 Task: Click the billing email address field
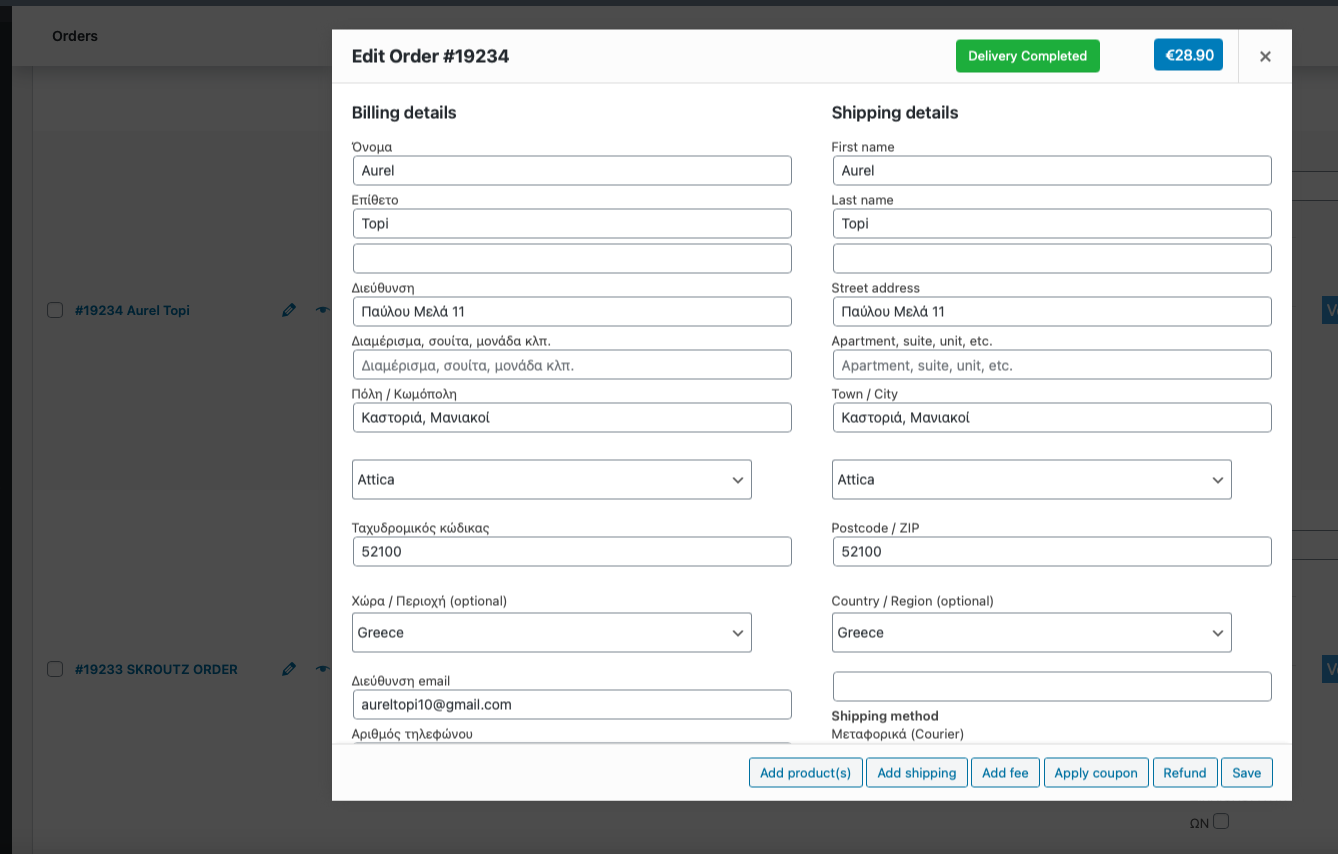coord(571,704)
